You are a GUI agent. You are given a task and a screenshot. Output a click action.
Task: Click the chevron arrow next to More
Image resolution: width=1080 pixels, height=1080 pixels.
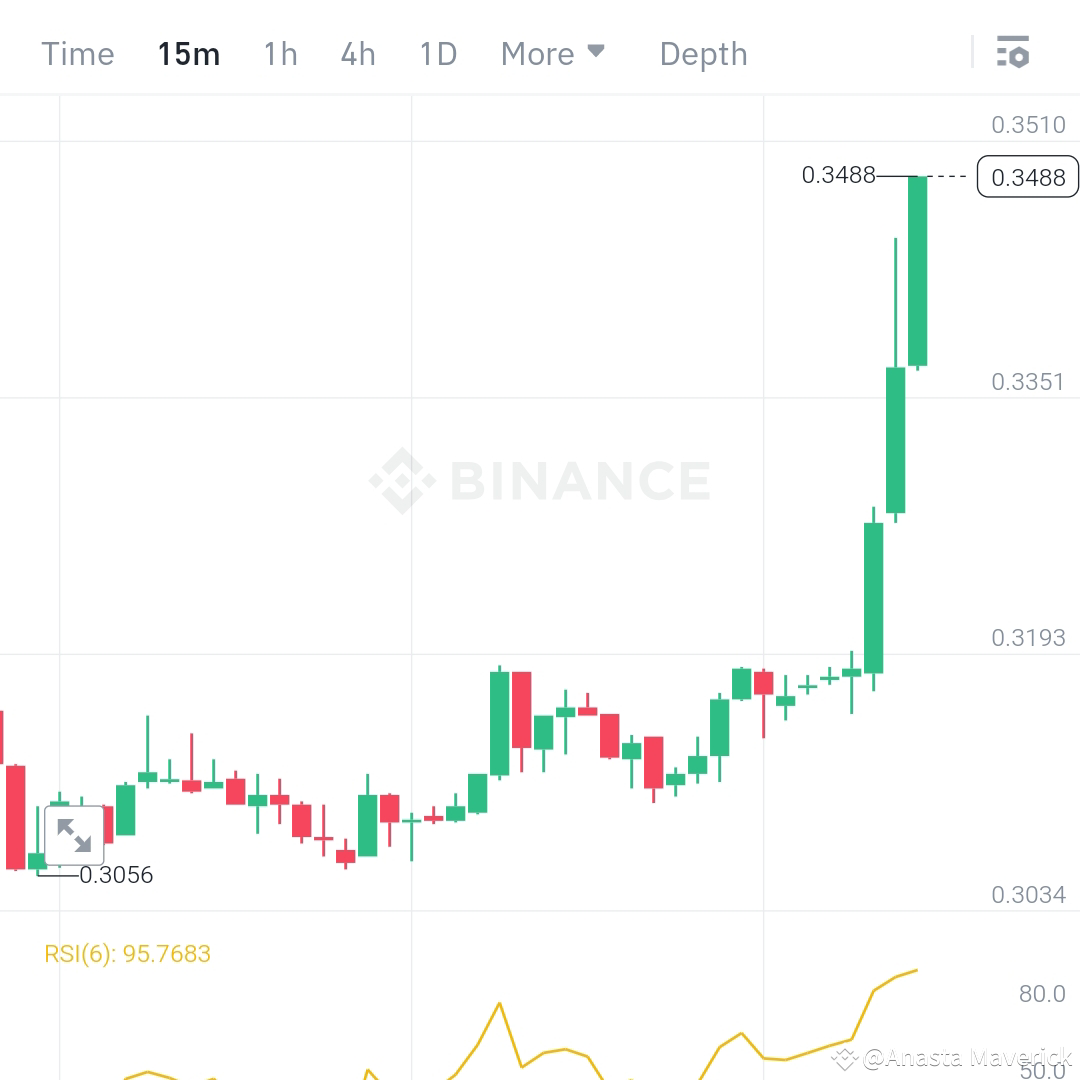tap(597, 52)
